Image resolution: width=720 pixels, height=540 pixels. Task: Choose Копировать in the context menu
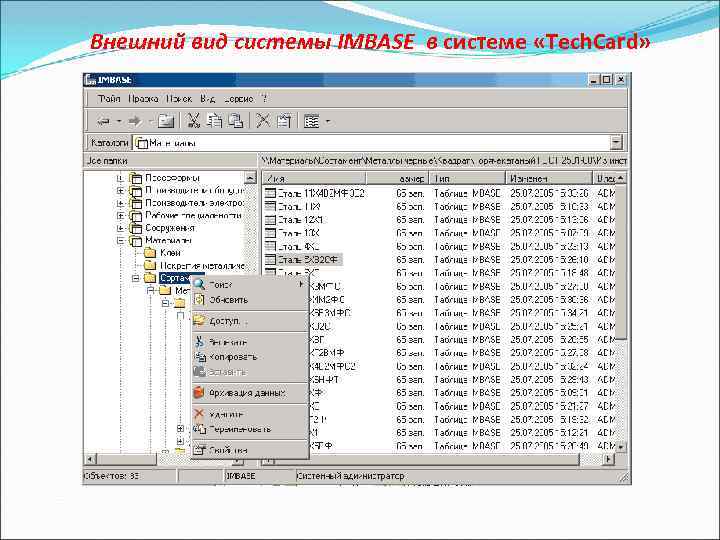click(x=250, y=357)
